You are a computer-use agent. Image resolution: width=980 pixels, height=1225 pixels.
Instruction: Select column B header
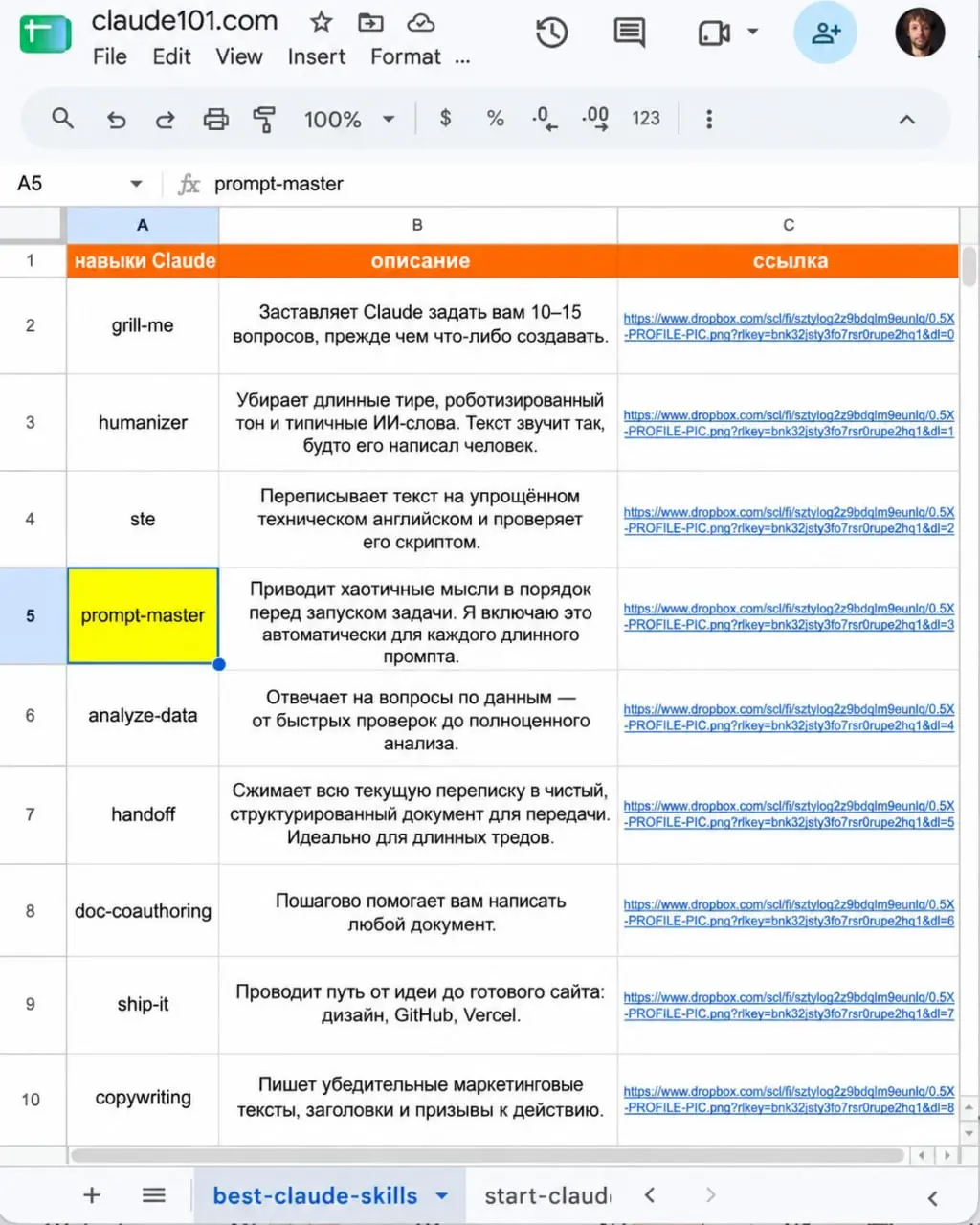pos(417,225)
